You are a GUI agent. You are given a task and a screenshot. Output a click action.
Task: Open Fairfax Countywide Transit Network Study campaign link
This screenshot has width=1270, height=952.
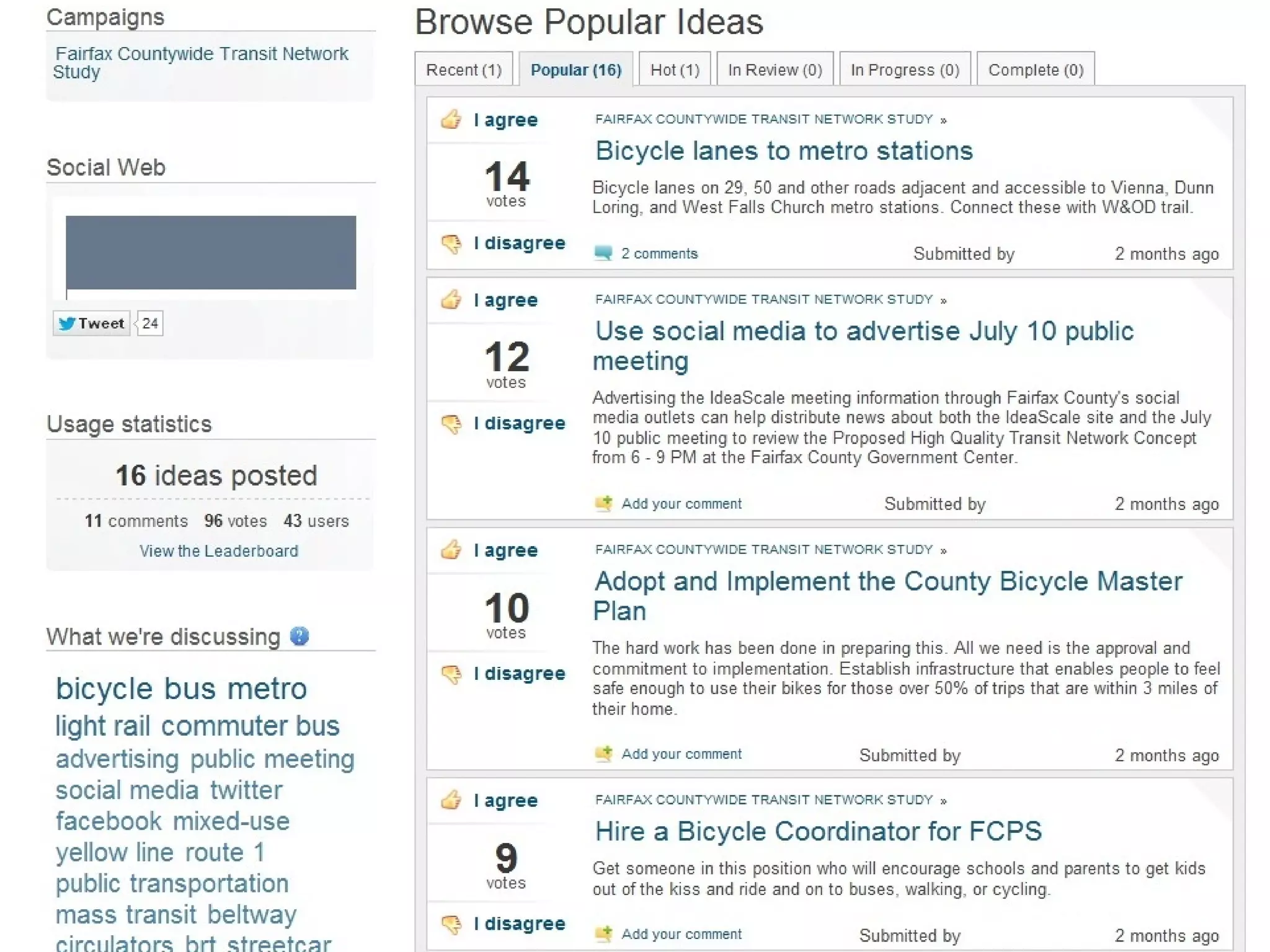click(201, 63)
